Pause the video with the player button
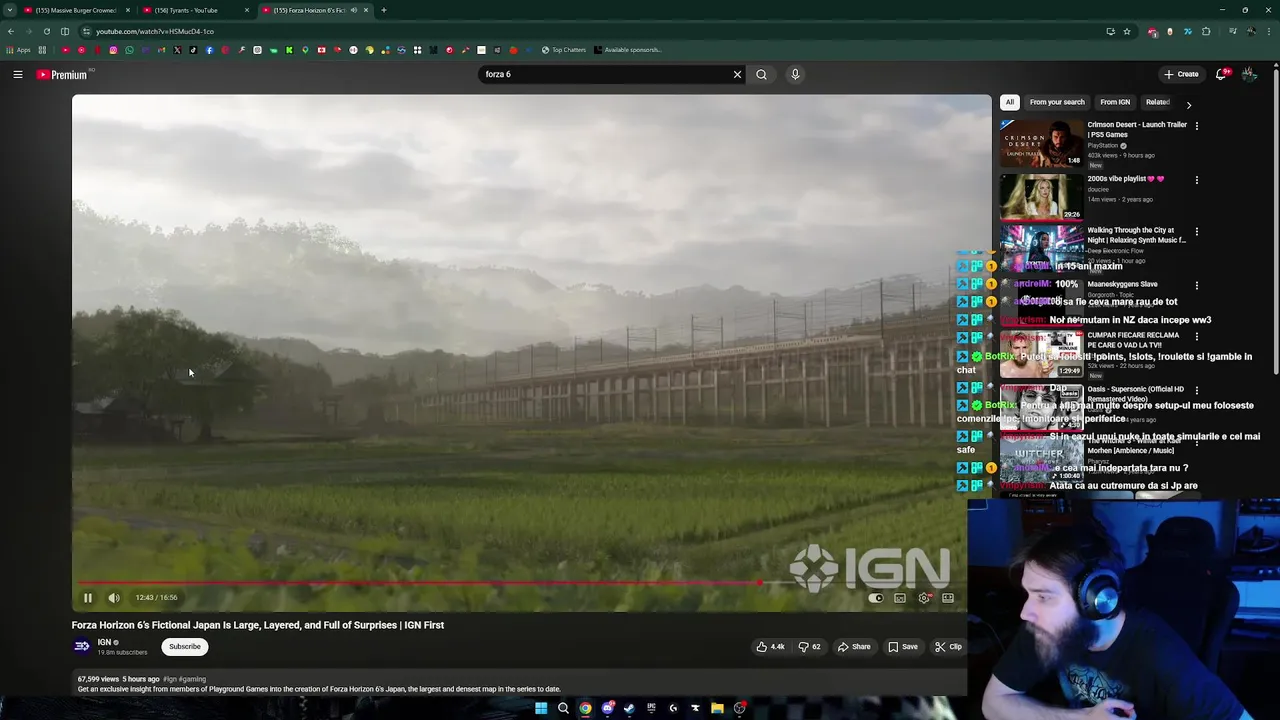Image resolution: width=1280 pixels, height=720 pixels. (87, 598)
